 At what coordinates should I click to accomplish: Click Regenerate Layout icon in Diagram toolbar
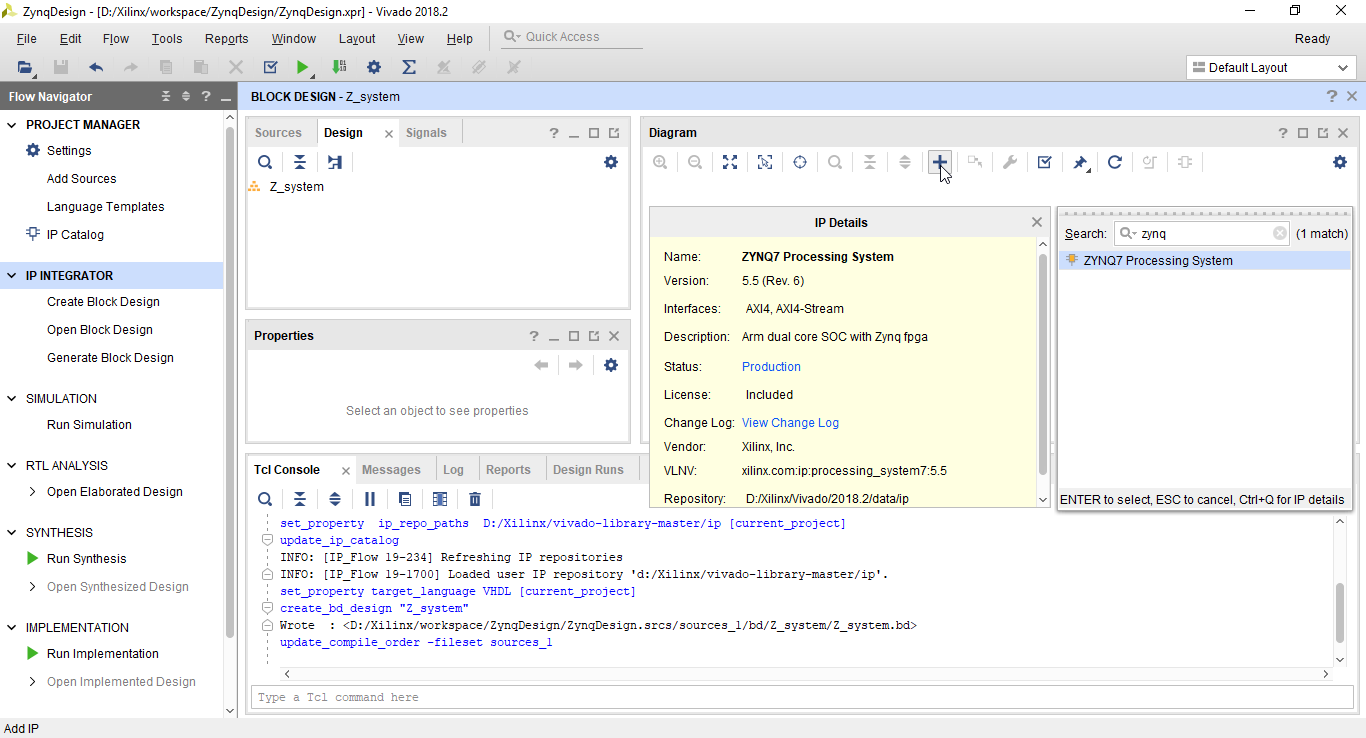[1115, 162]
